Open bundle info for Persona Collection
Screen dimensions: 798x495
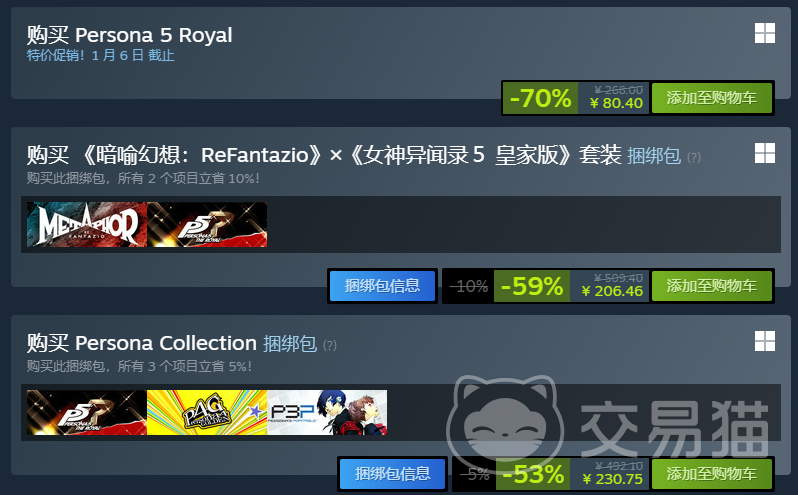[392, 474]
